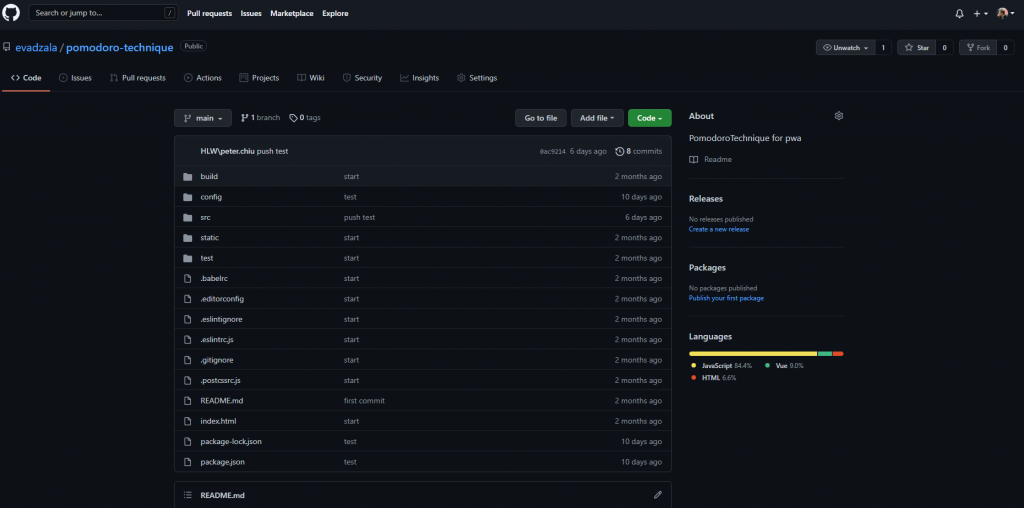Click the Star count of 0
This screenshot has height=508, width=1024.
pyautogui.click(x=944, y=48)
